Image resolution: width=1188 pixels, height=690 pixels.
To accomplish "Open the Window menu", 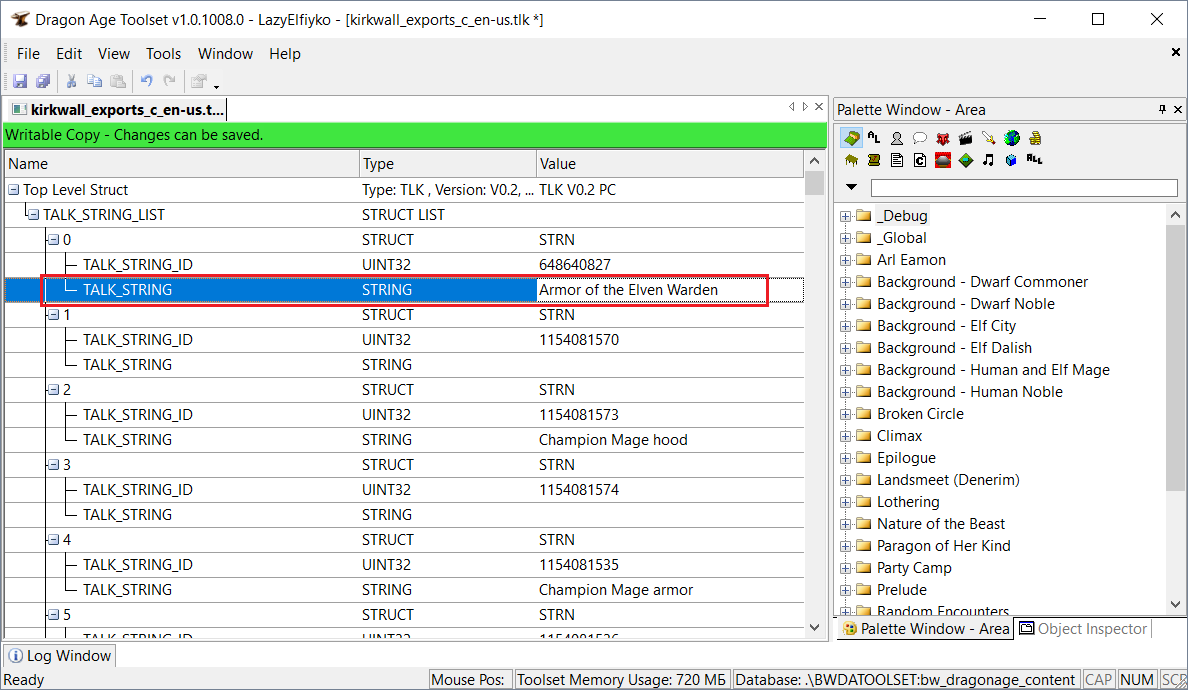I will pos(225,54).
